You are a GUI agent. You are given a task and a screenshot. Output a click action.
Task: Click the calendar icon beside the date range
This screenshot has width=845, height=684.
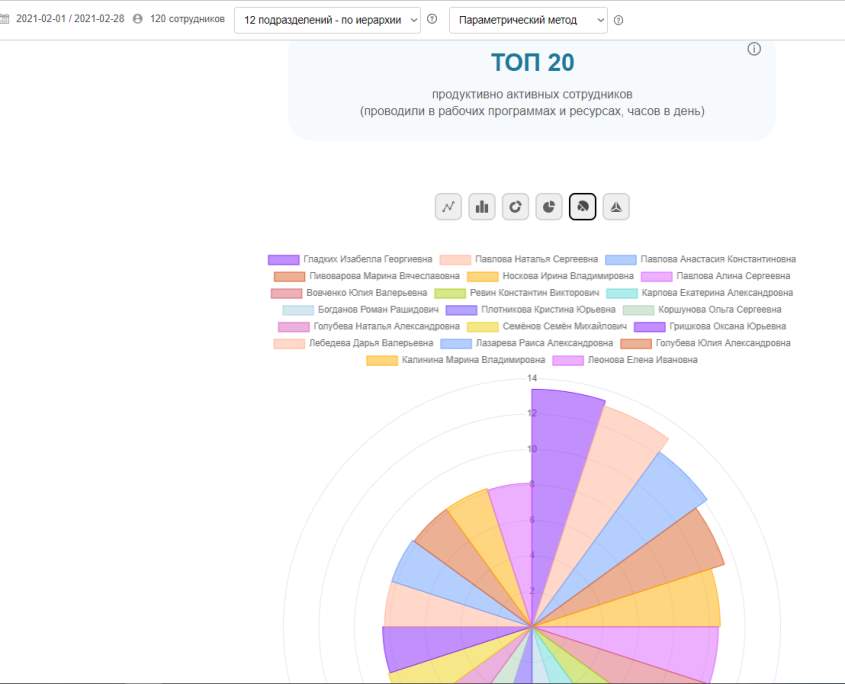pyautogui.click(x=5, y=19)
